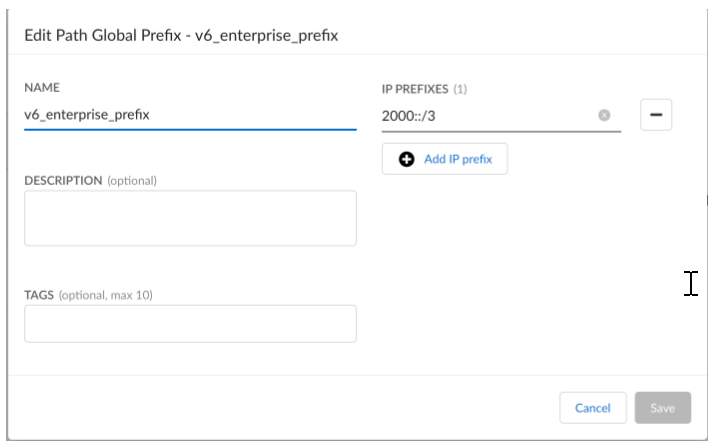Click the greyed-out Save button
Viewport: 719px width, 447px height.
663,408
